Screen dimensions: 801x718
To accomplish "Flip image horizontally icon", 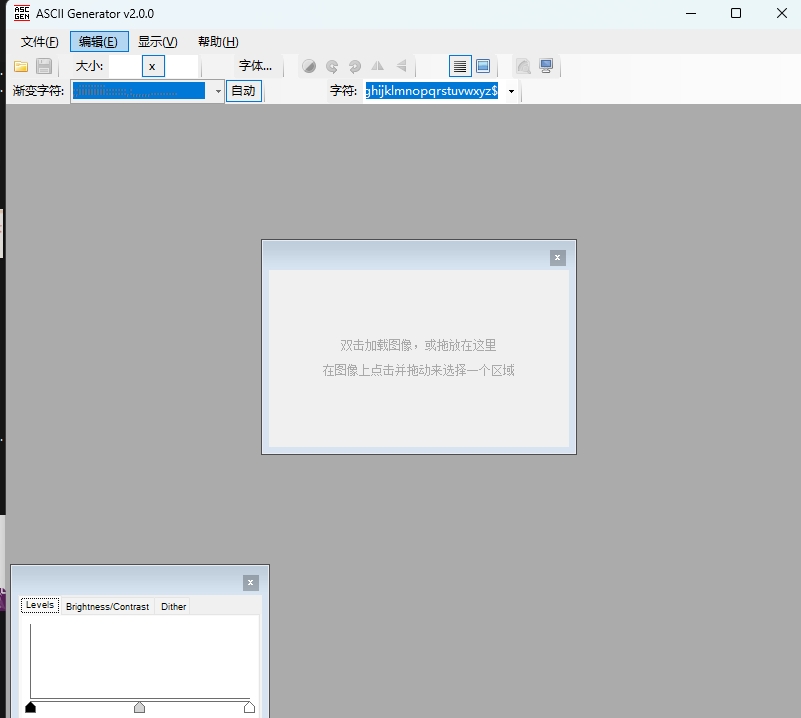I will (378, 66).
